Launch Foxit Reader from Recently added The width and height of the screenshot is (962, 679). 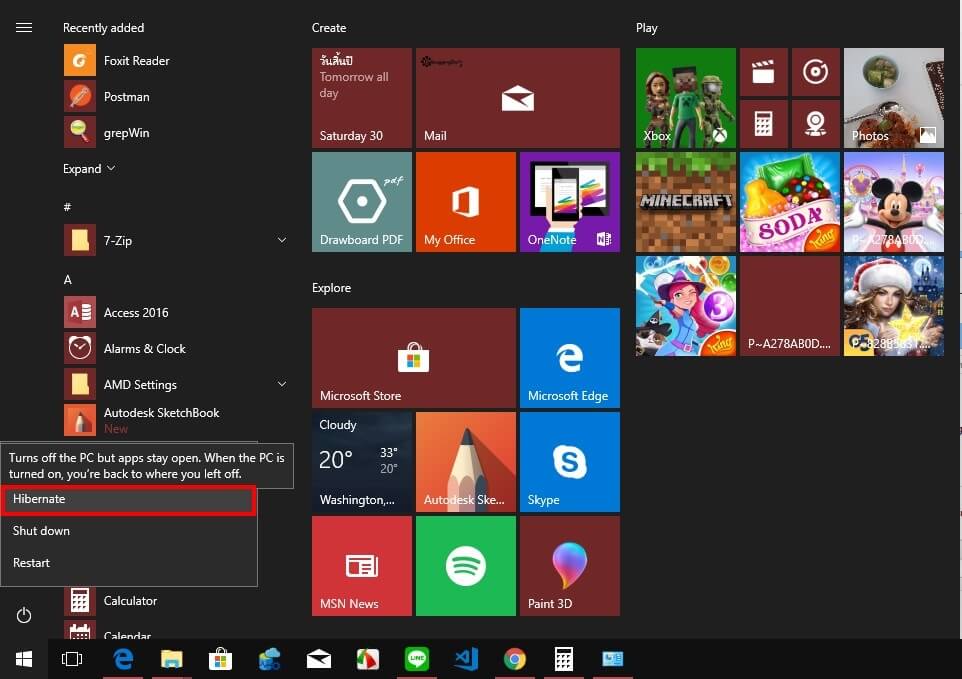click(175, 61)
